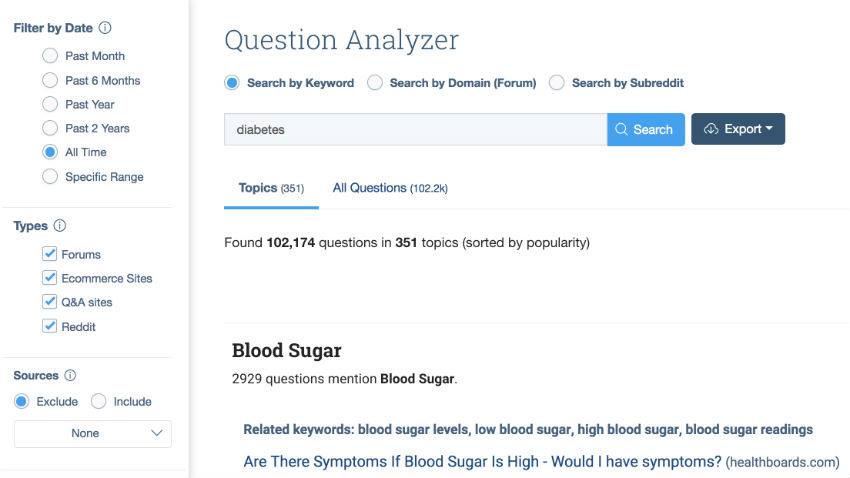850x478 pixels.
Task: Click the magnifier icon in Search button
Action: click(x=621, y=129)
